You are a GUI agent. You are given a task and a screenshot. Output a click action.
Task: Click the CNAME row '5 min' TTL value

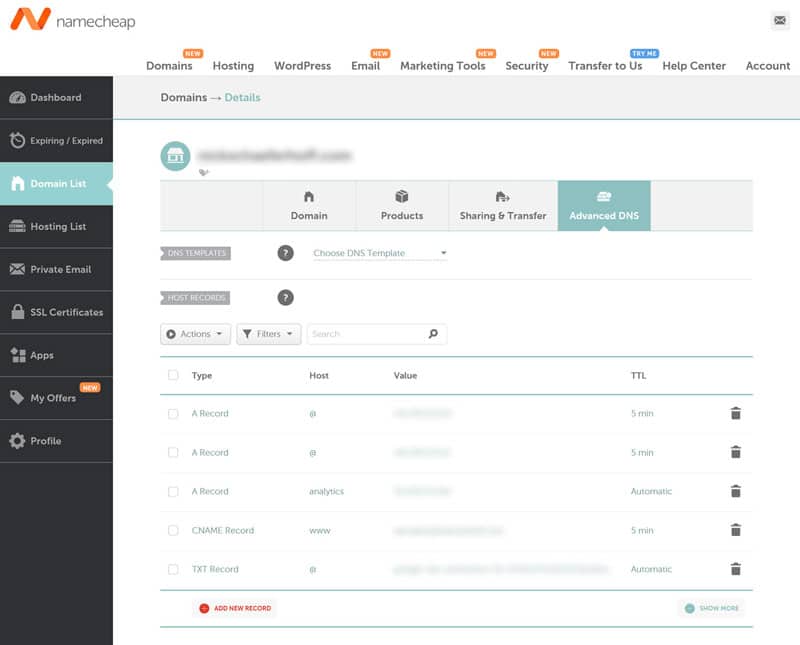(642, 530)
